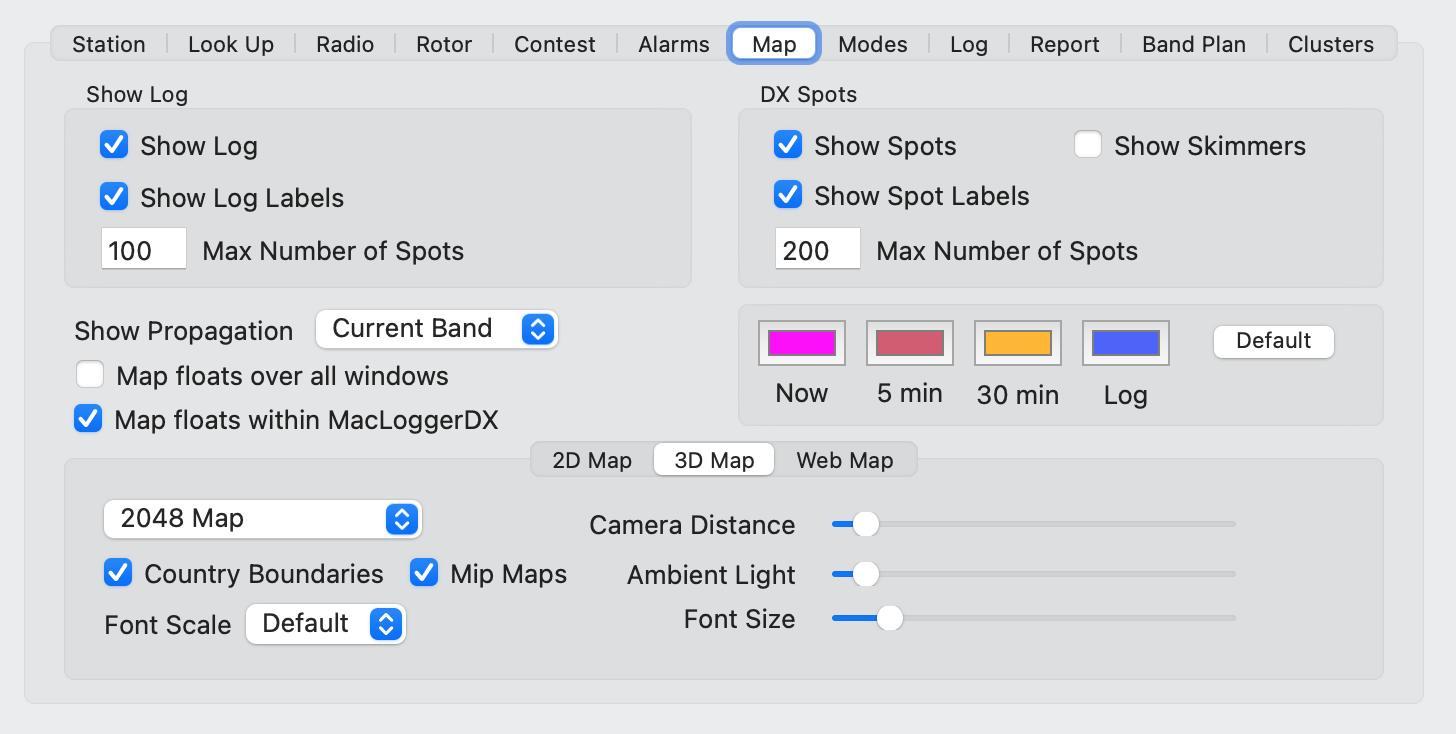This screenshot has width=1456, height=734.
Task: Enable the Show Skimmers checkbox
Action: [x=1088, y=145]
